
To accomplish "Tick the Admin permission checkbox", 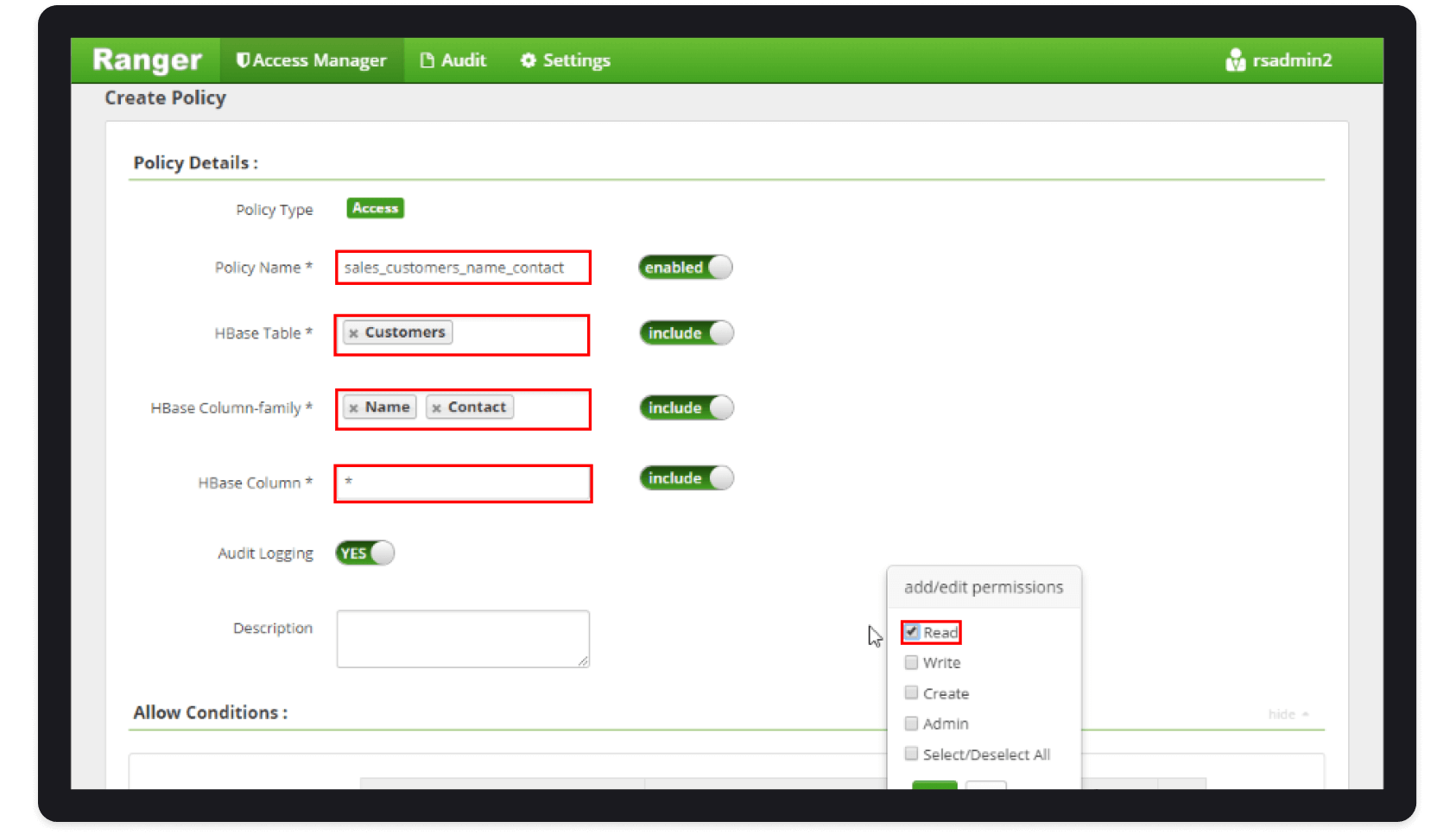I will pyautogui.click(x=911, y=723).
